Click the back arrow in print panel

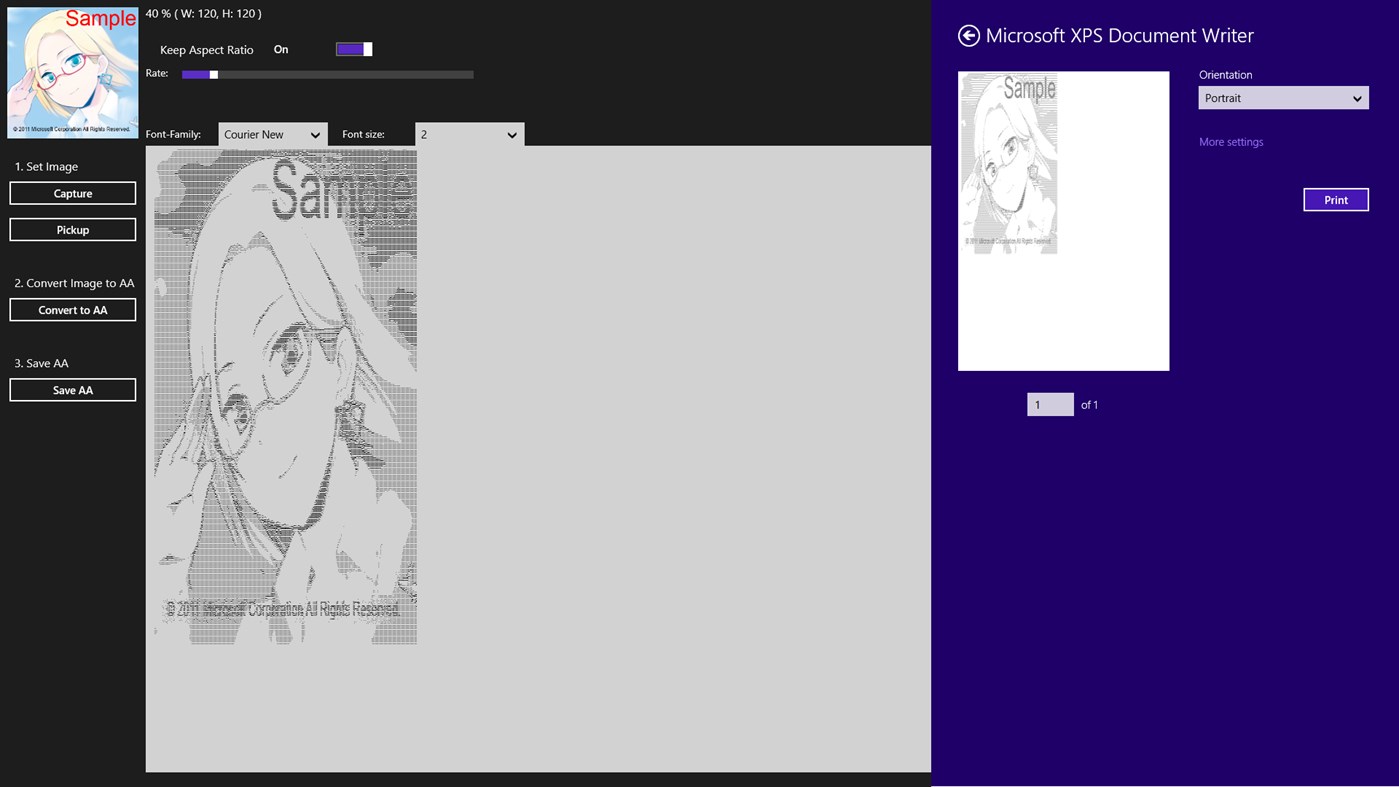(967, 35)
